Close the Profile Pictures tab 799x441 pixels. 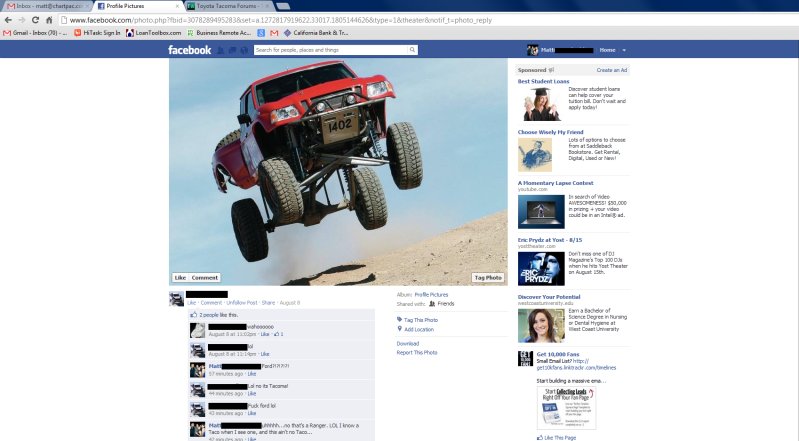[x=177, y=6]
